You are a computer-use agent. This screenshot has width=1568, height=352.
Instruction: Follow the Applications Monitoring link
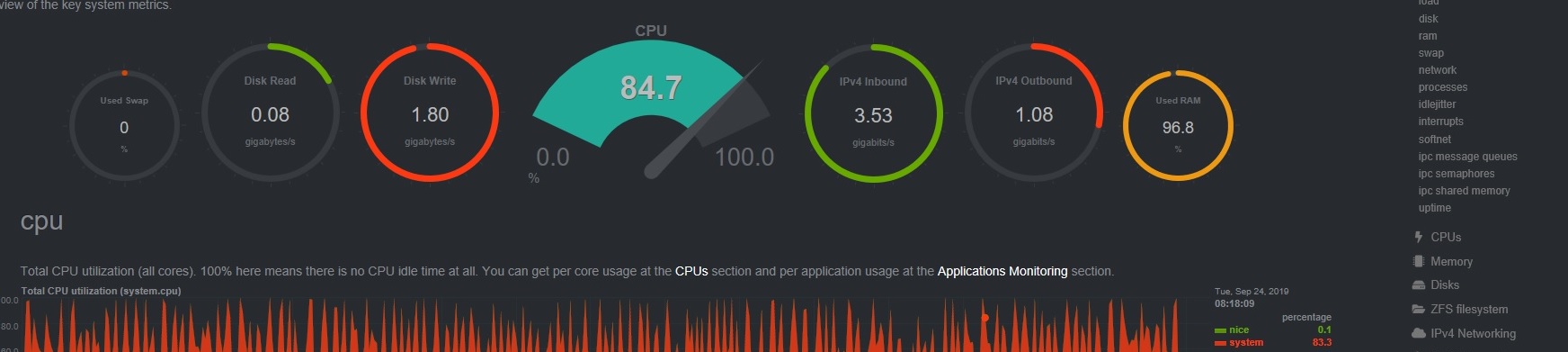[1002, 271]
